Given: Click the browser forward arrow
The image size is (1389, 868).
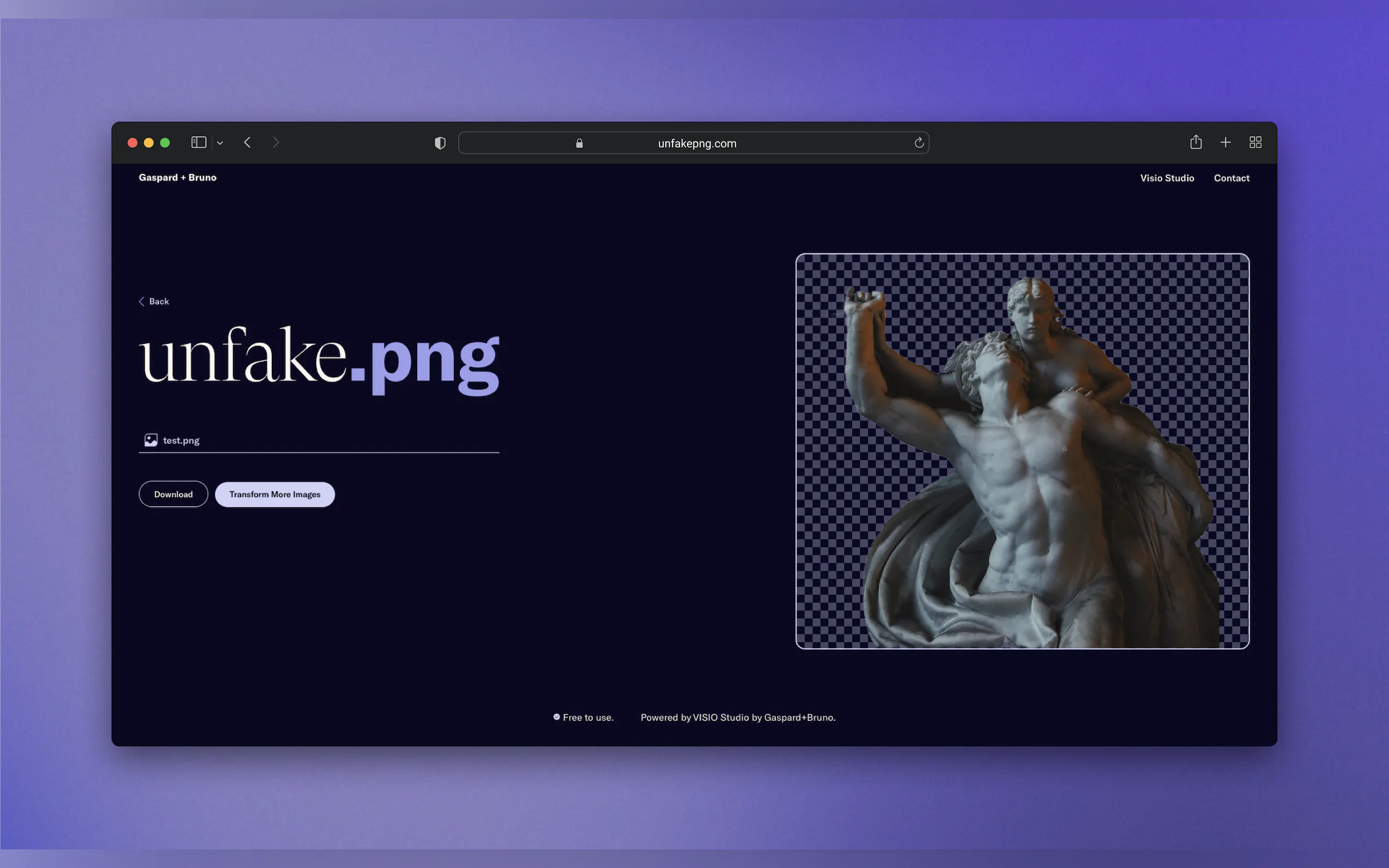Looking at the screenshot, I should (276, 142).
